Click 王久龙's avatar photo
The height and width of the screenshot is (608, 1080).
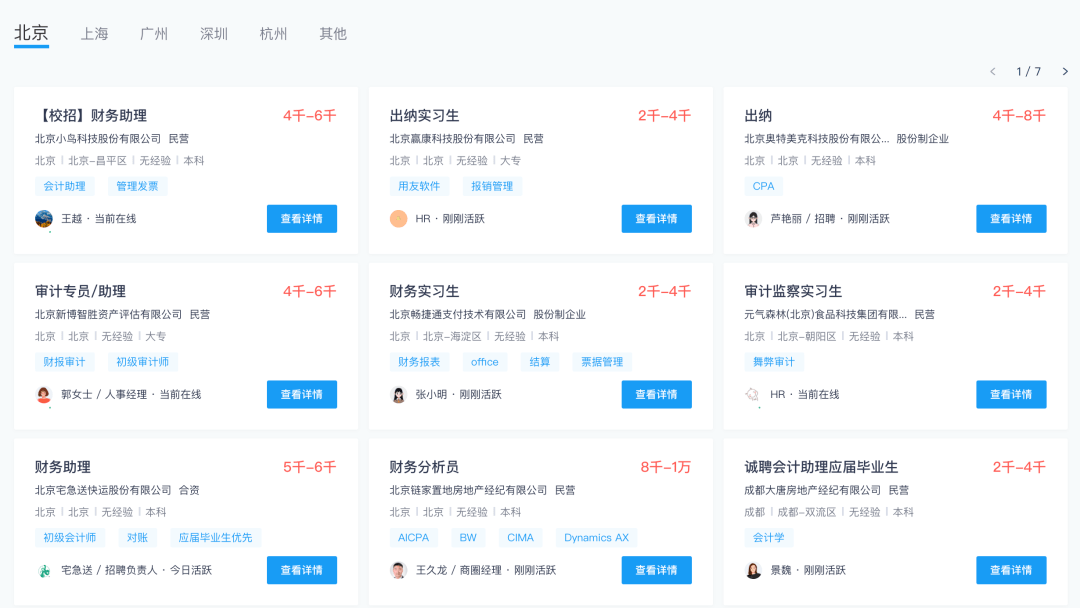(399, 570)
